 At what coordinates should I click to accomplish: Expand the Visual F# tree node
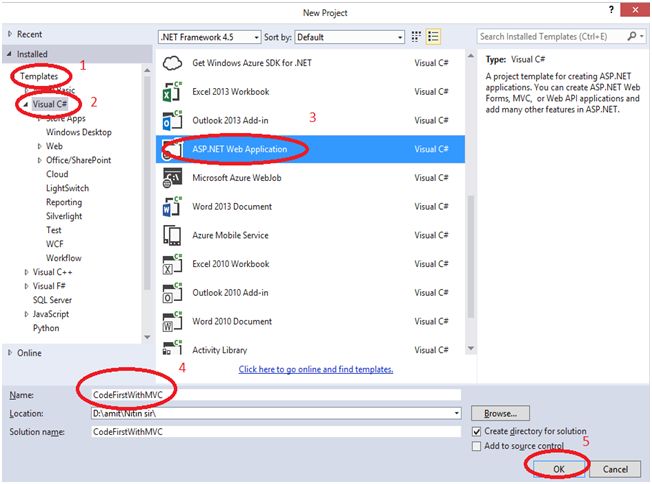[x=27, y=286]
